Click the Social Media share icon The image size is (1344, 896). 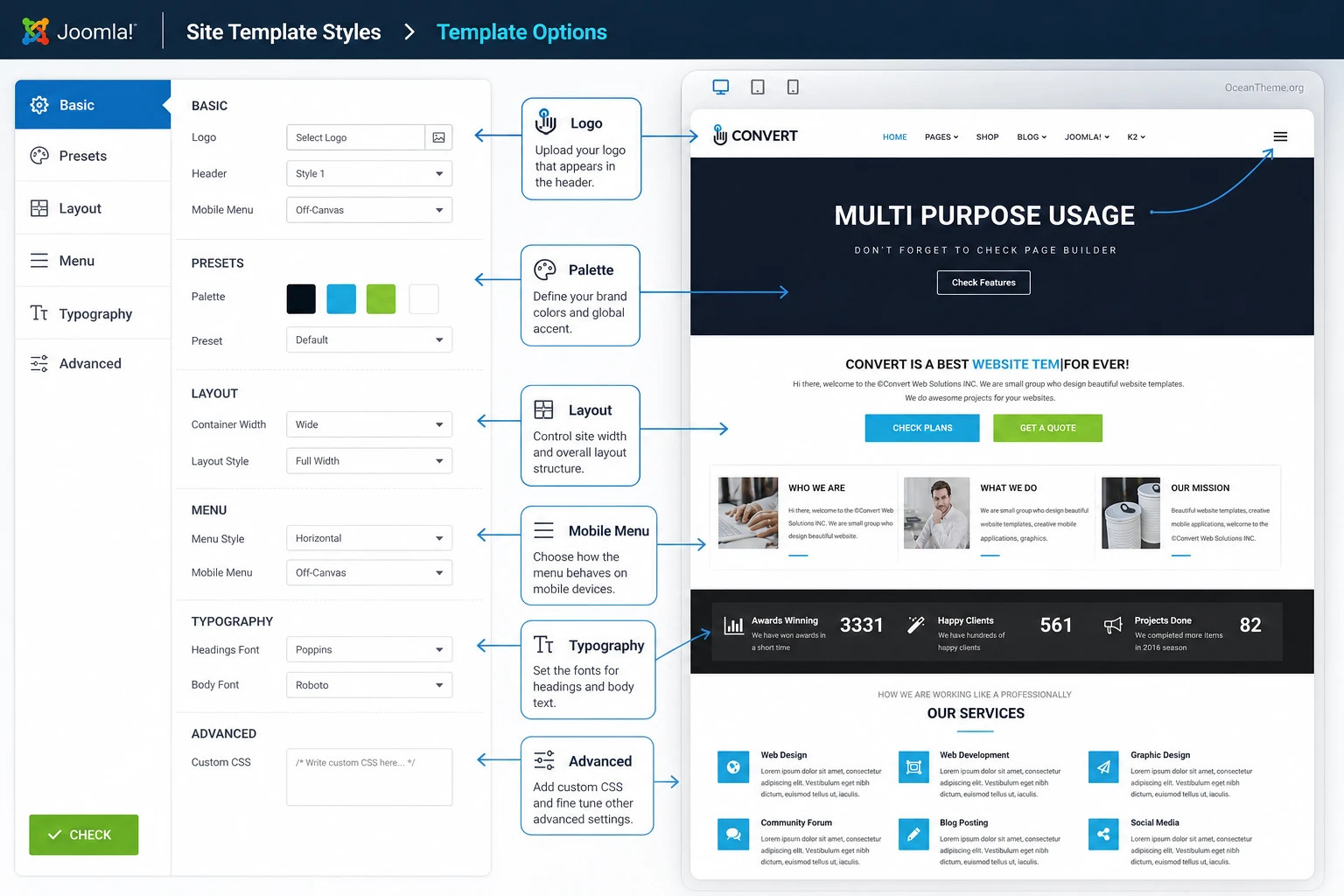[x=1103, y=834]
